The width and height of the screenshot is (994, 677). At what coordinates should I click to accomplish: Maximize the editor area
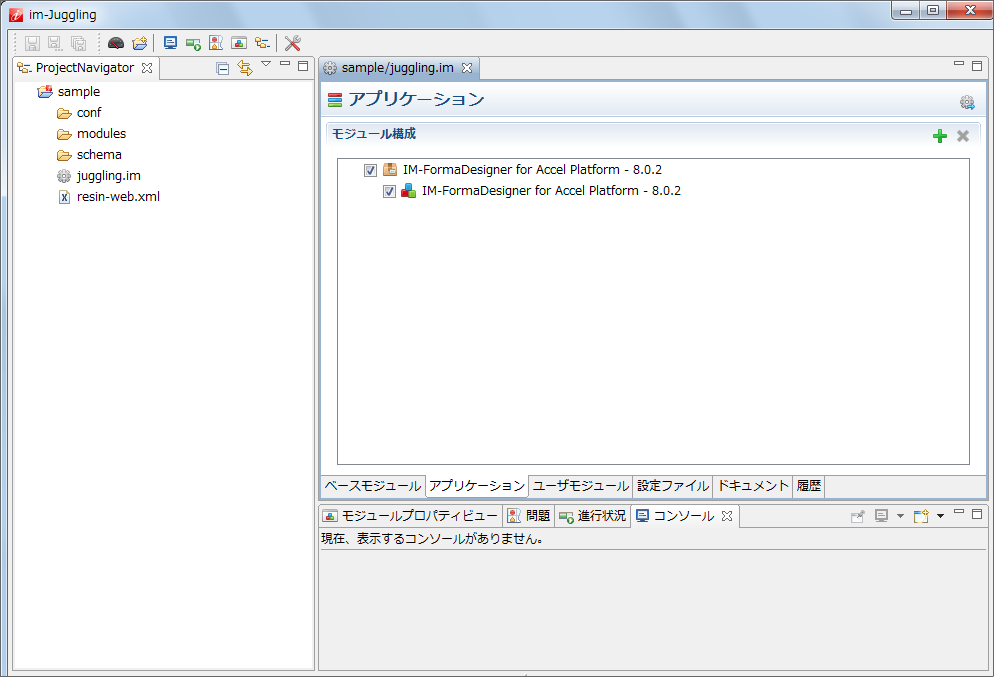977,66
